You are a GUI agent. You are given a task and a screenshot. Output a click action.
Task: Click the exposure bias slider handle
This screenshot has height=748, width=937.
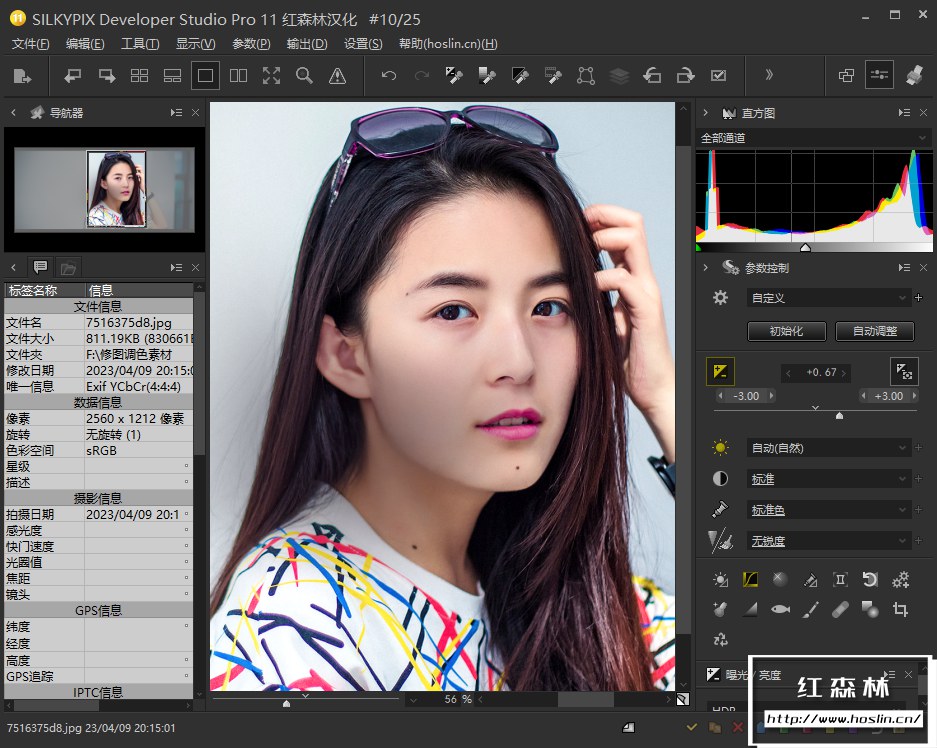838,414
